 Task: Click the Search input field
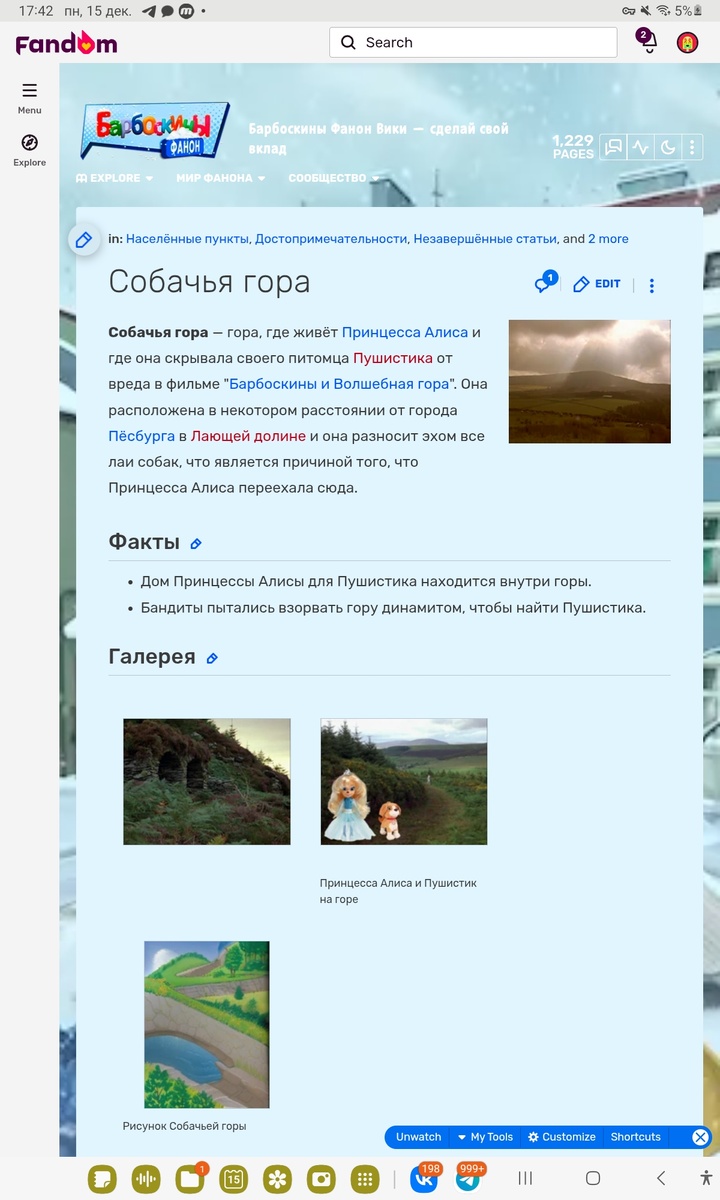[x=473, y=42]
